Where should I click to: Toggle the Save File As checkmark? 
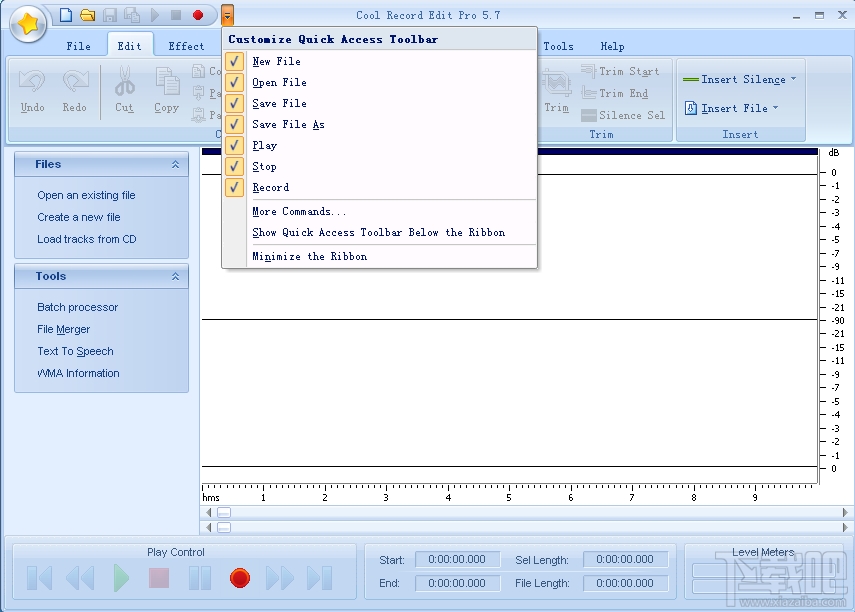pyautogui.click(x=234, y=124)
